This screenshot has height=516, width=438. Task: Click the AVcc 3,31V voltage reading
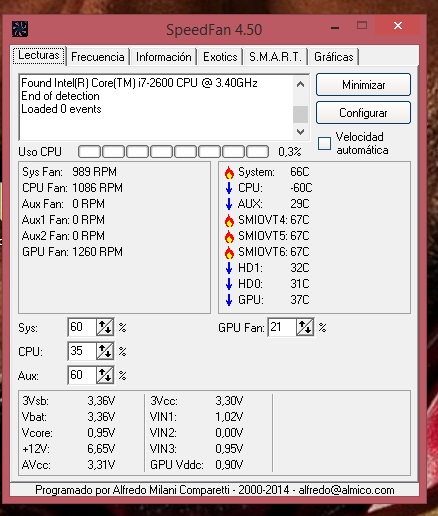point(68,465)
